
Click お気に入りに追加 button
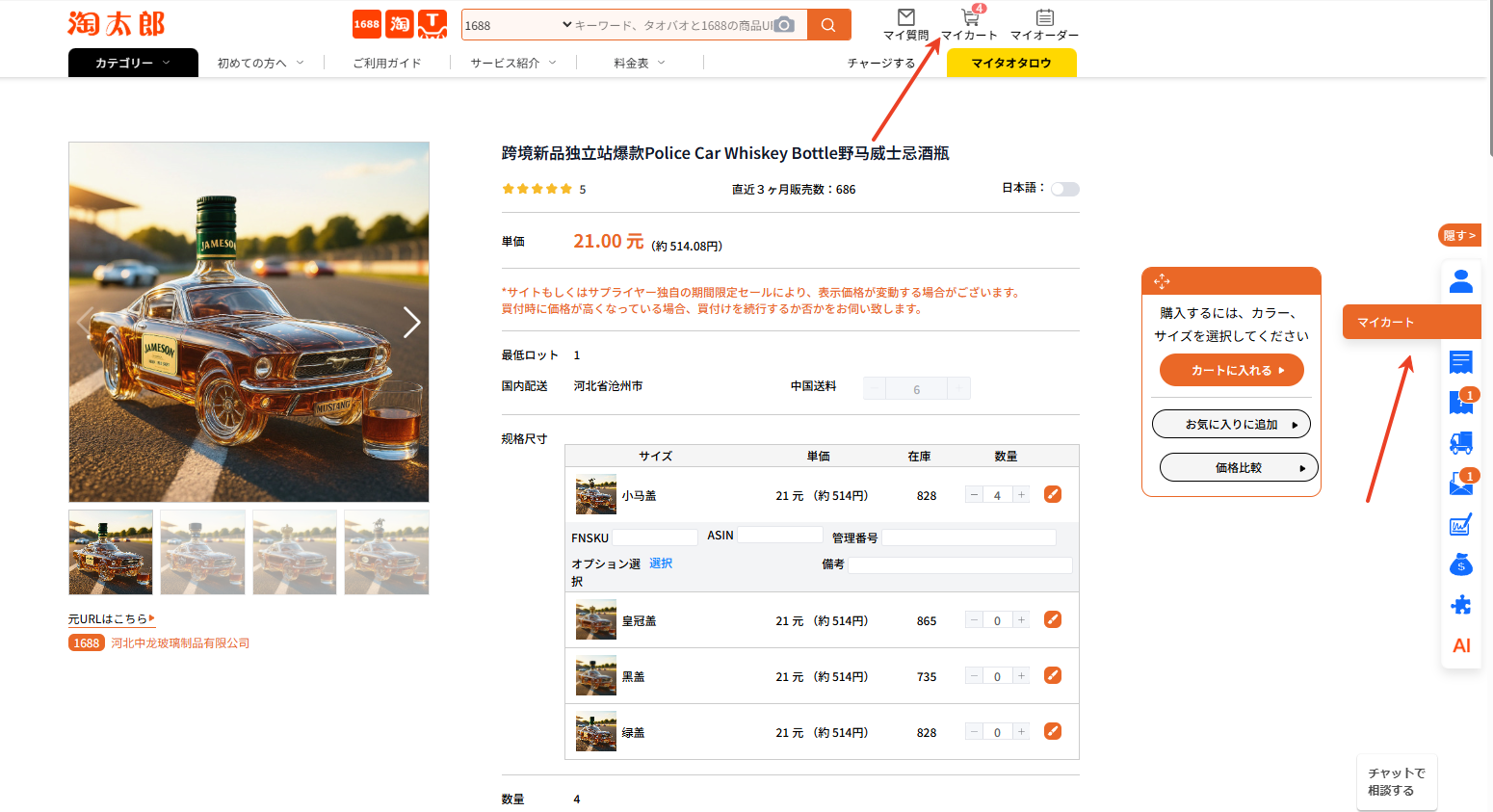1232,424
